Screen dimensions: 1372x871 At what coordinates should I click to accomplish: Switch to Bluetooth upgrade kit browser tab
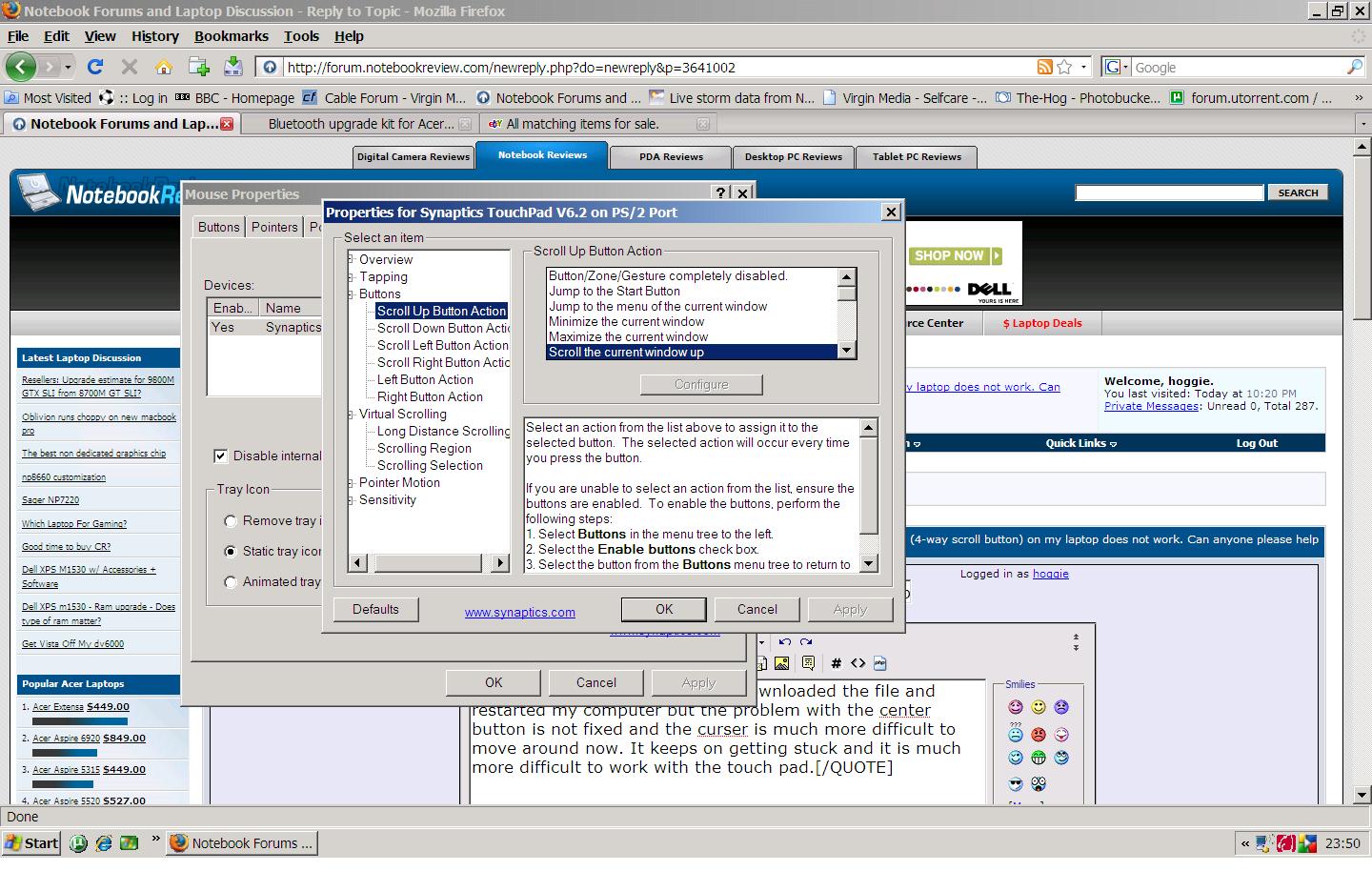coord(360,124)
